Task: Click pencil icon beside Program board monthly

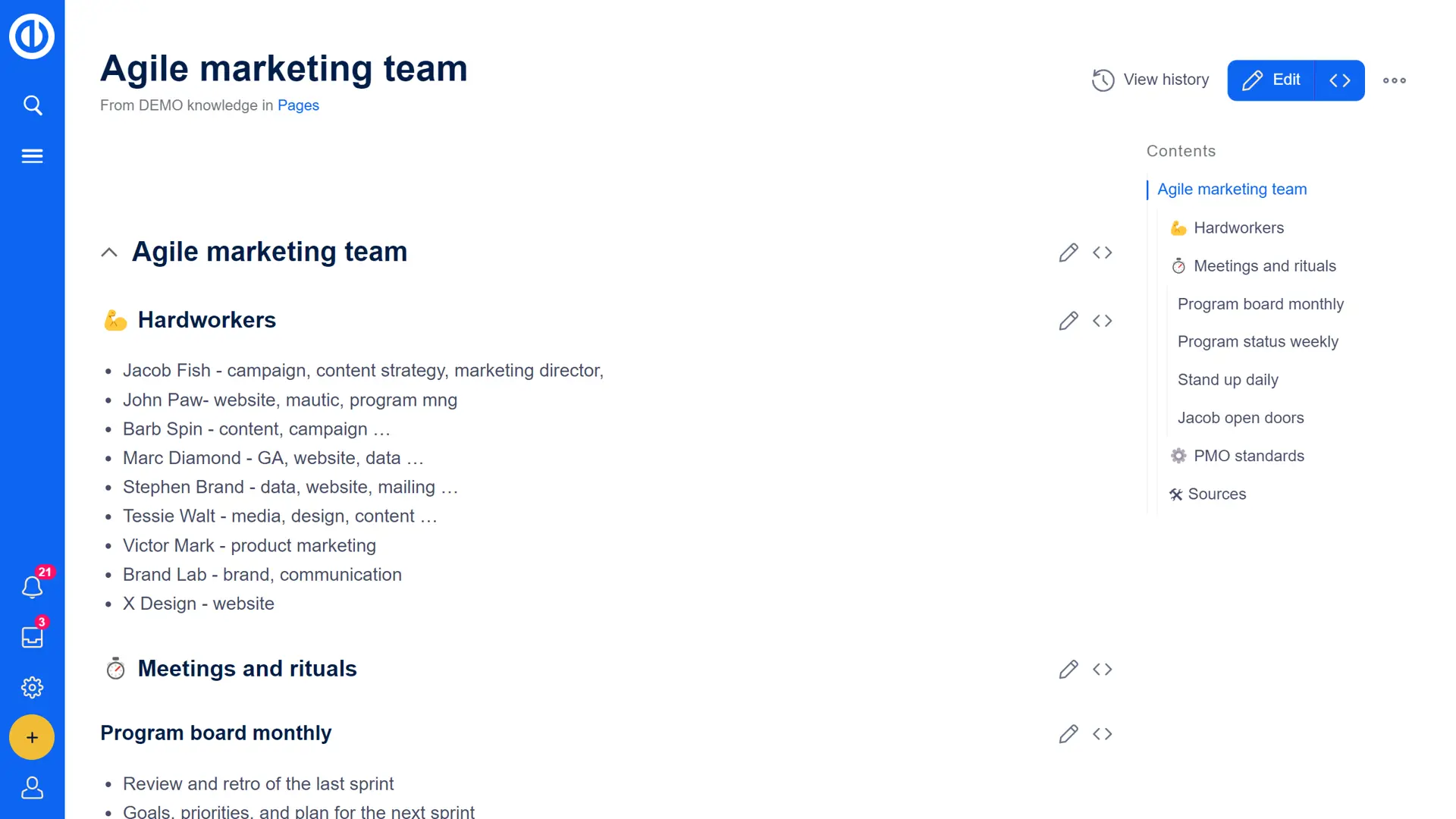Action: (1068, 733)
